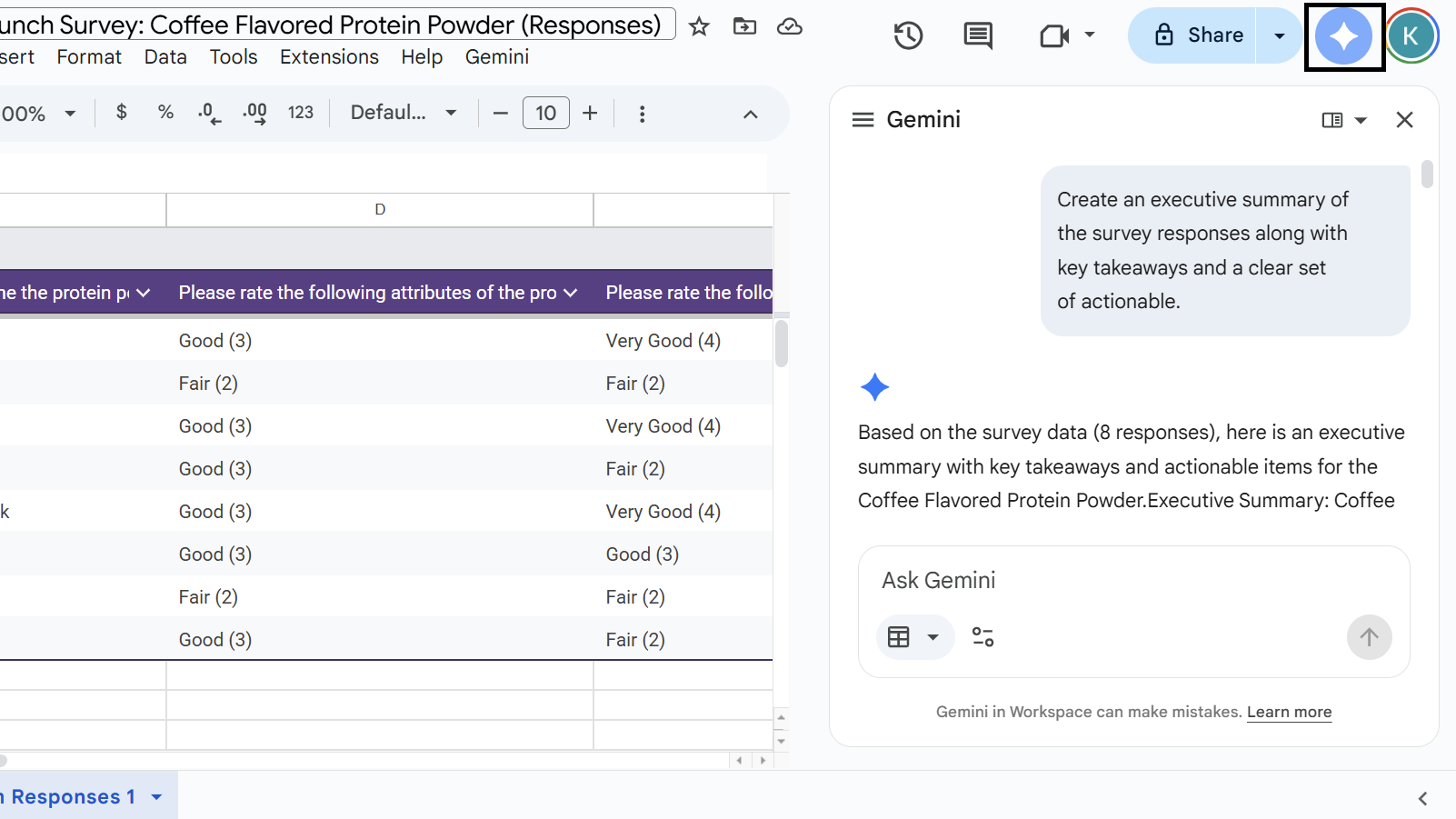Click the Ask Gemini input field
The image size is (1456, 819).
point(1134,580)
